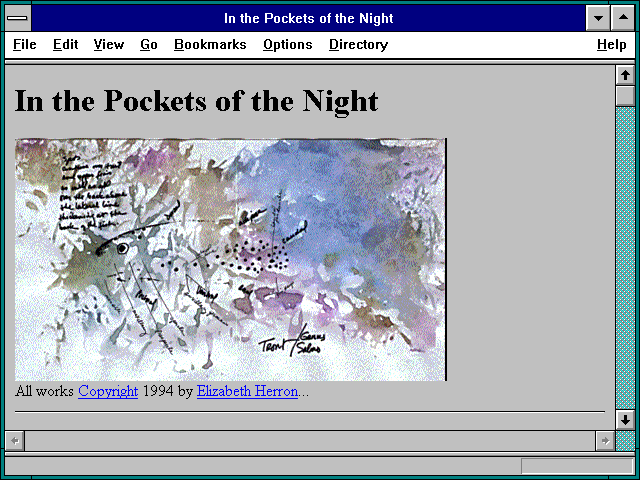The width and height of the screenshot is (640, 480).
Task: Follow the Copyright link
Action: pyautogui.click(x=108, y=391)
